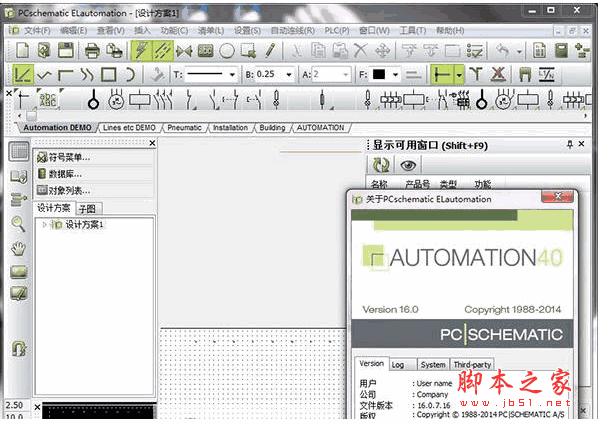Click the zoom magnifier icon in left sidebar

click(18, 223)
